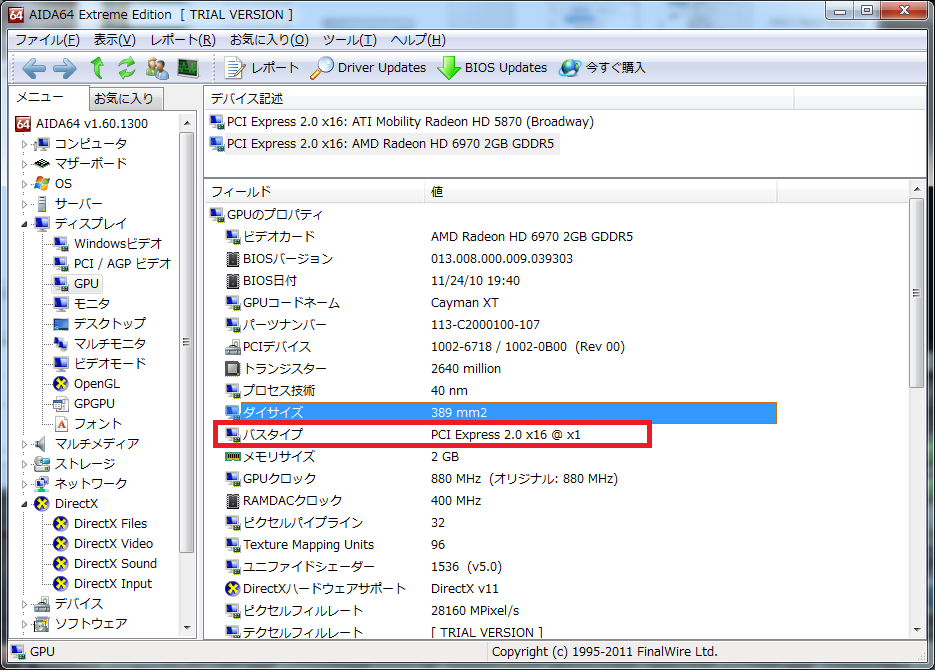Expand the サーバー tree node
Image resolution: width=936 pixels, height=671 pixels.
24,204
